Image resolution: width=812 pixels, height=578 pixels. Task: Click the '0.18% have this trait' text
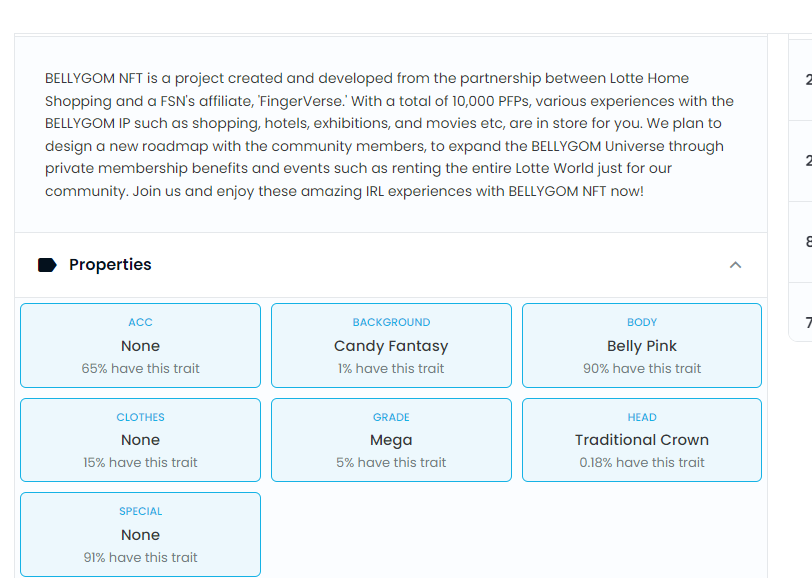point(642,463)
